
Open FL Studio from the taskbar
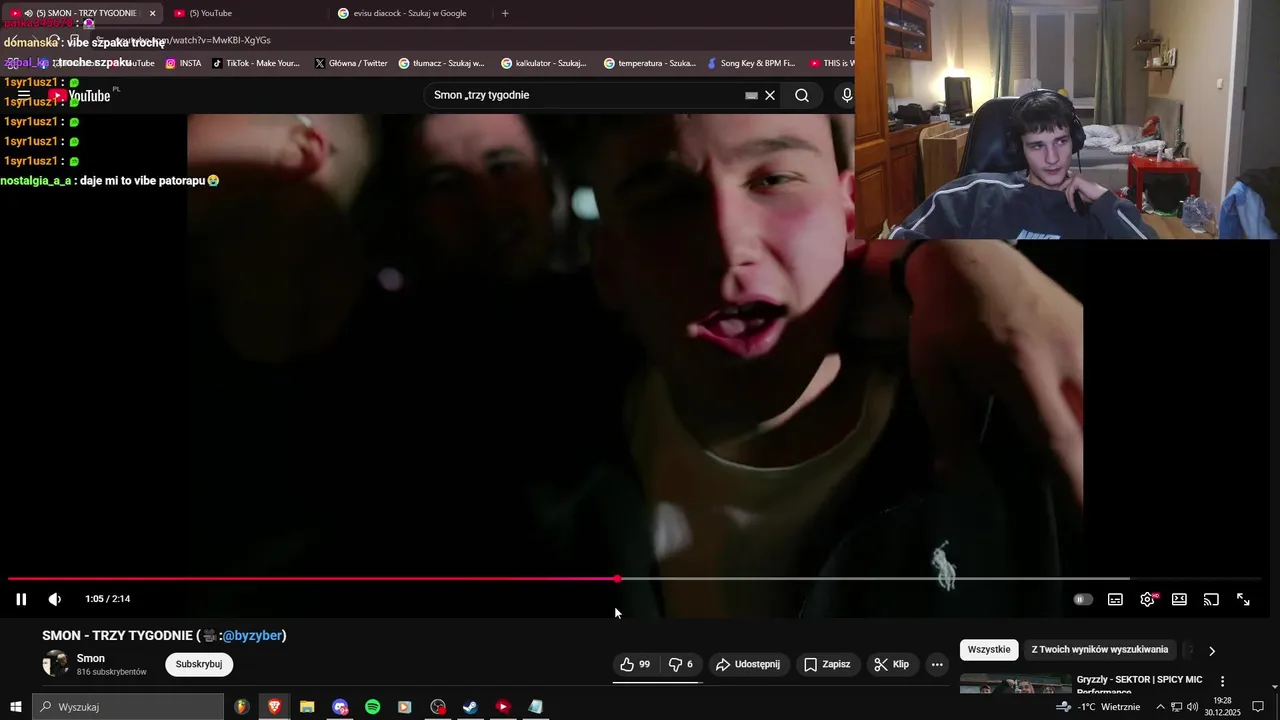242,707
